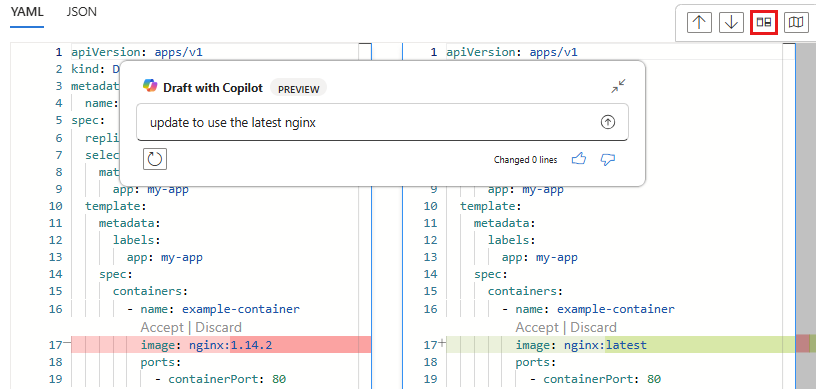Click 'template:' line in the right pane

pos(491,206)
